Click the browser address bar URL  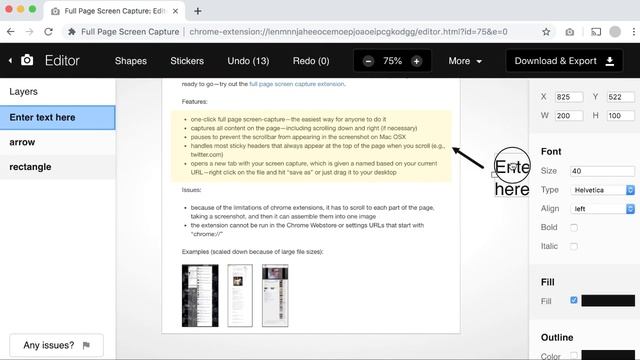[348, 32]
